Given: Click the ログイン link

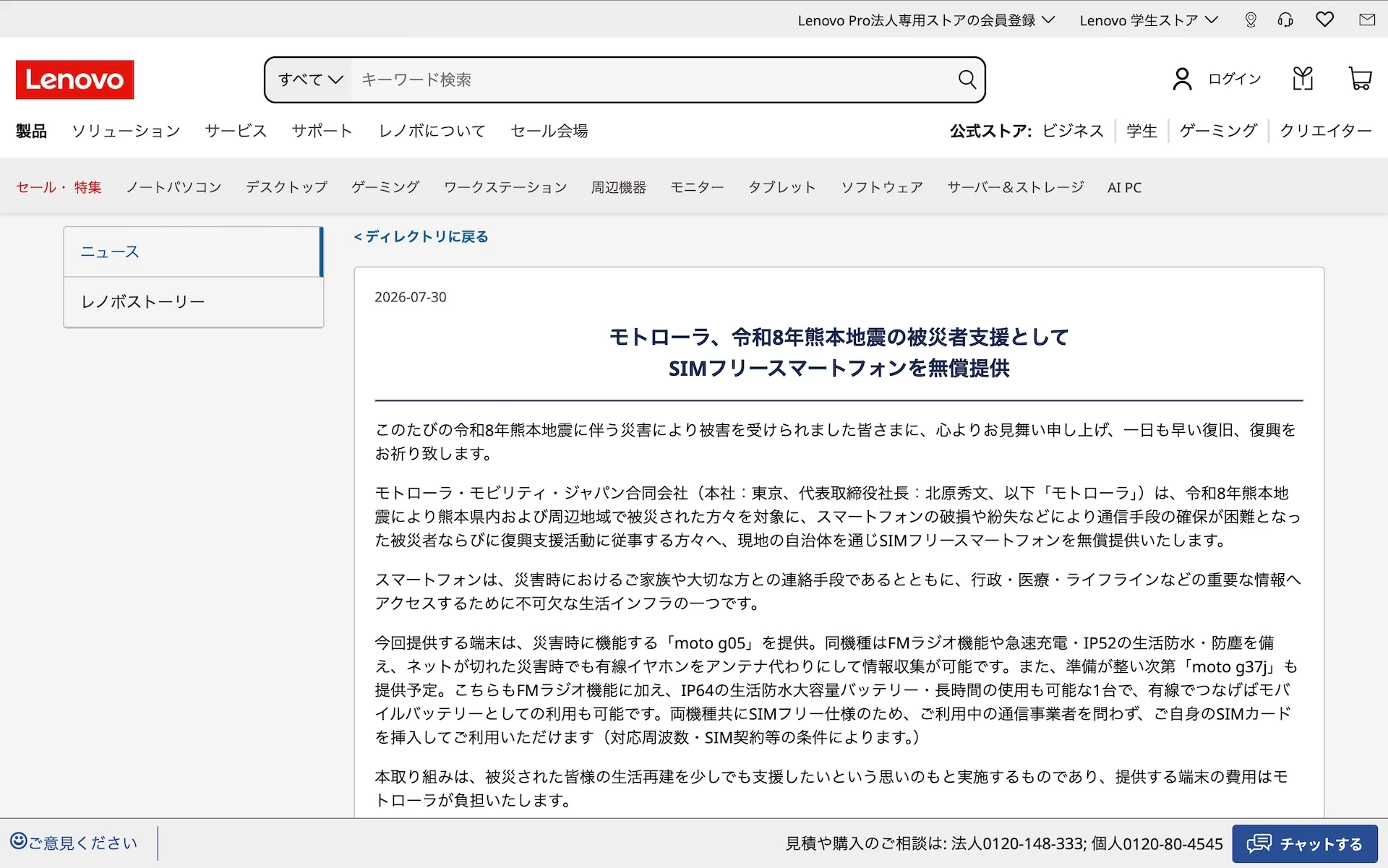Looking at the screenshot, I should click(x=1235, y=79).
